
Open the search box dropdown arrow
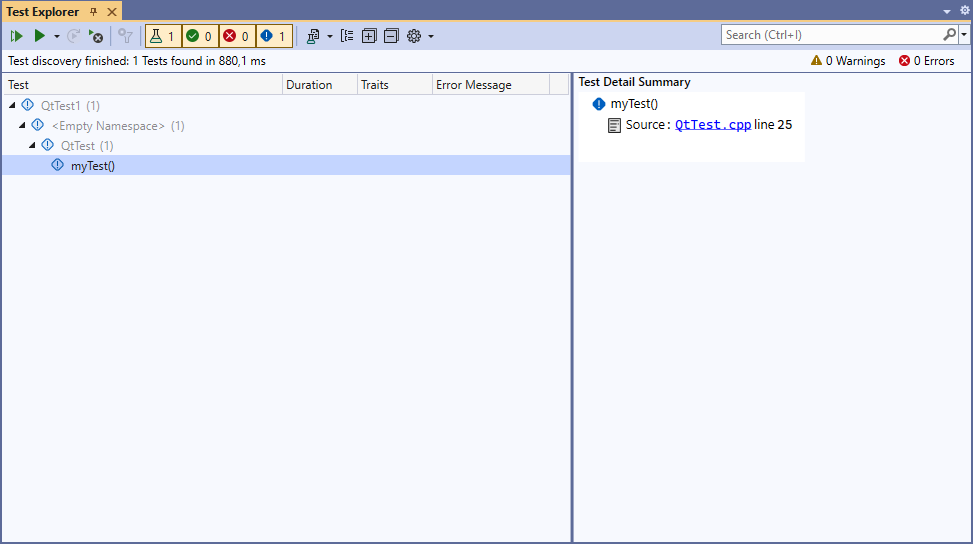(x=964, y=35)
